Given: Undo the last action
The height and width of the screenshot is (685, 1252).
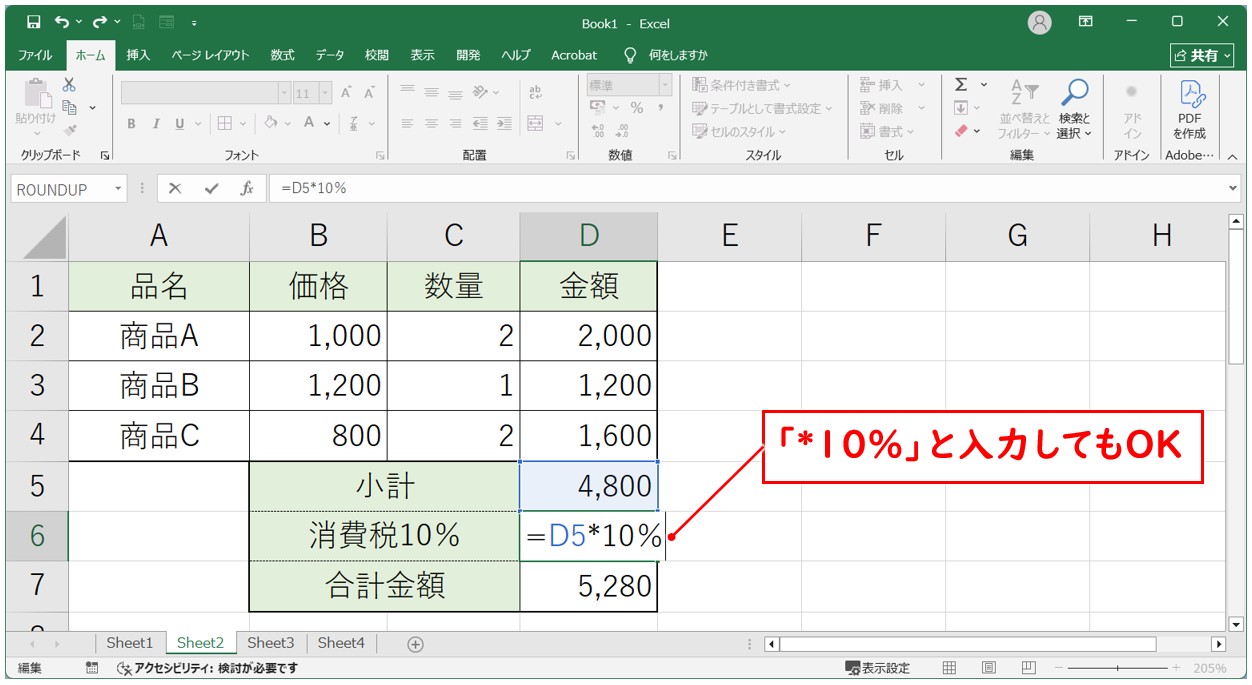Looking at the screenshot, I should coord(62,22).
